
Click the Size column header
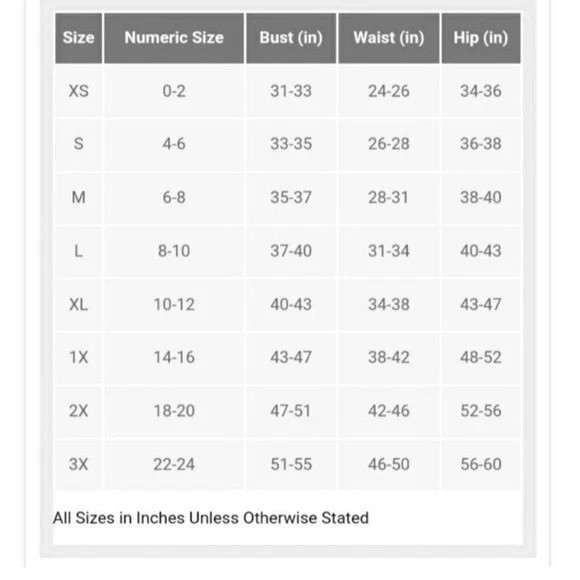tap(78, 38)
